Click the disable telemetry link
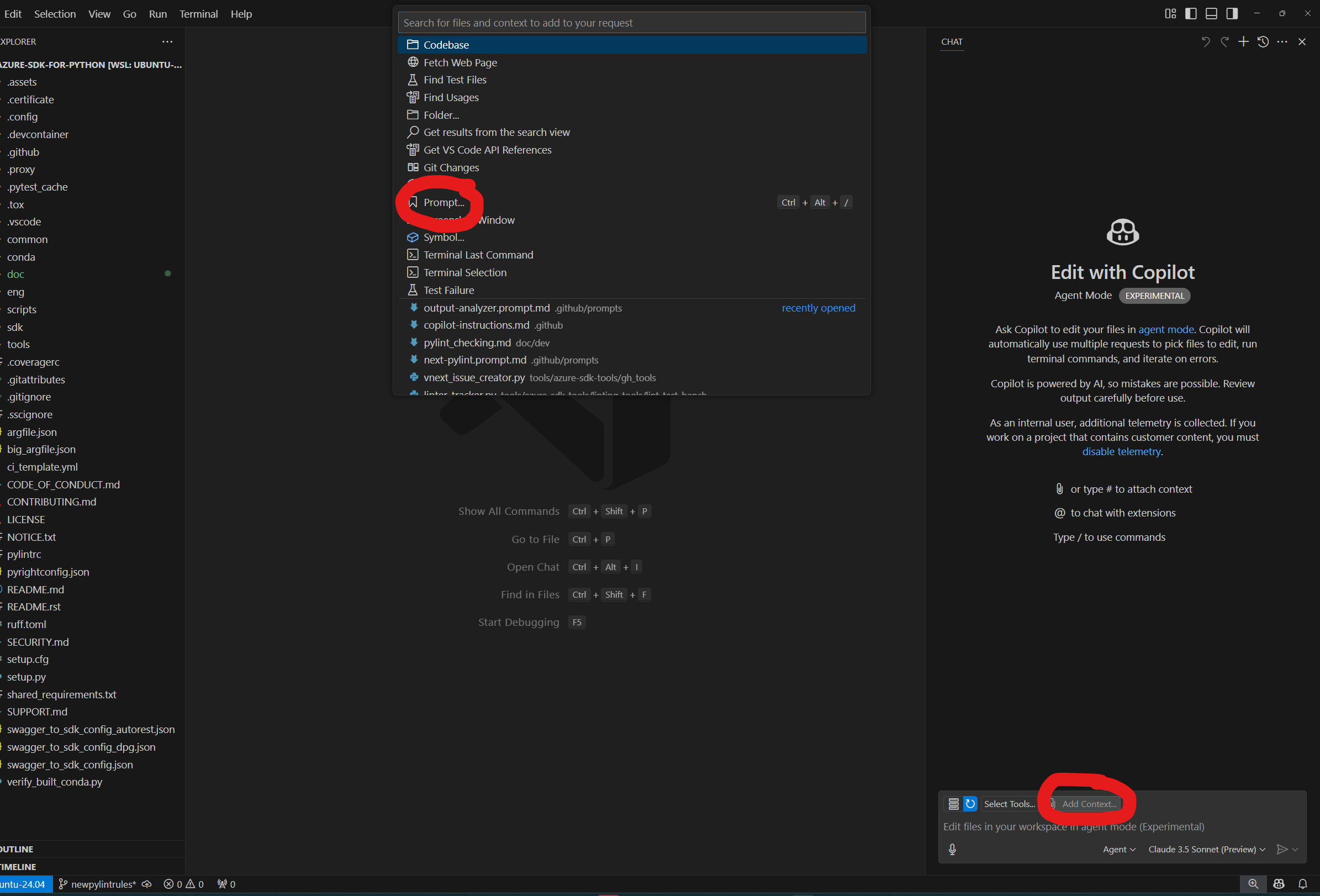 point(1121,451)
